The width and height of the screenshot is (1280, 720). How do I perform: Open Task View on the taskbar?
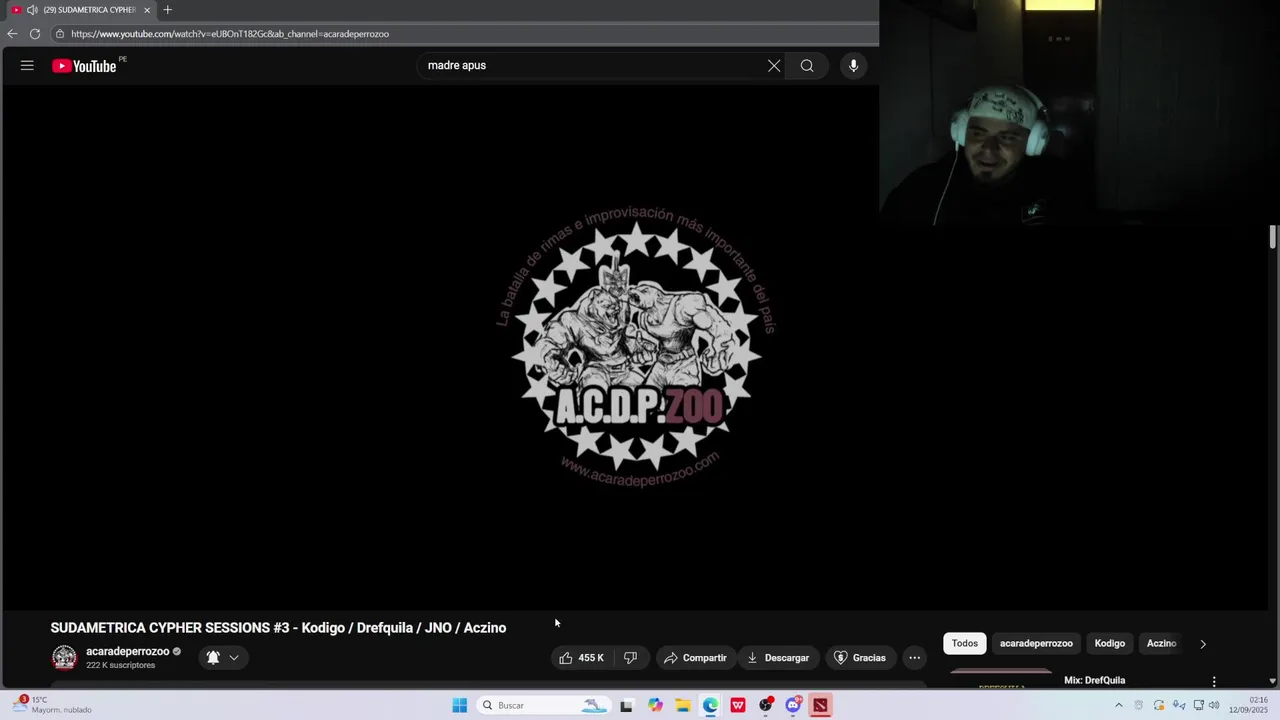pyautogui.click(x=627, y=706)
